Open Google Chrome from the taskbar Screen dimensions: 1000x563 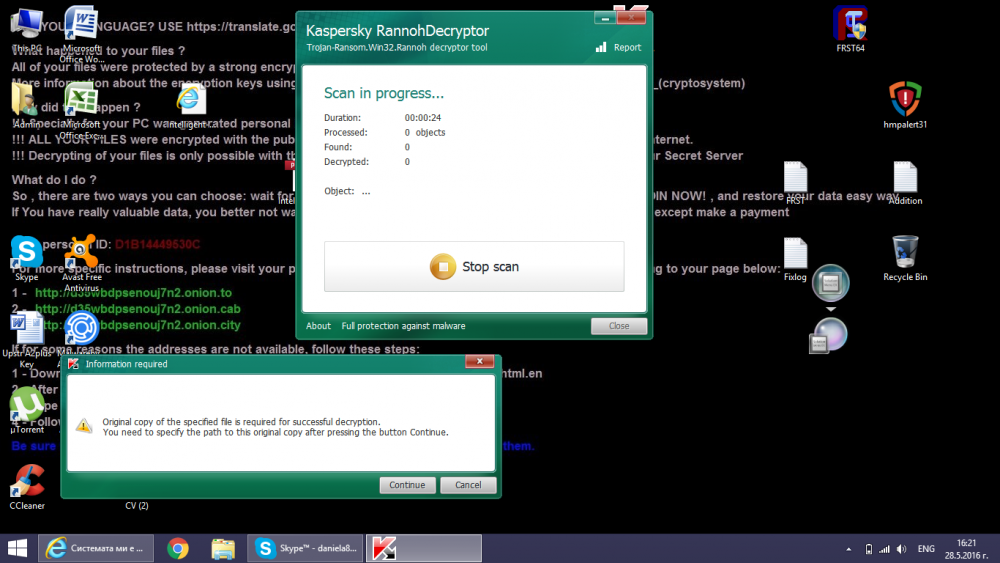178,548
